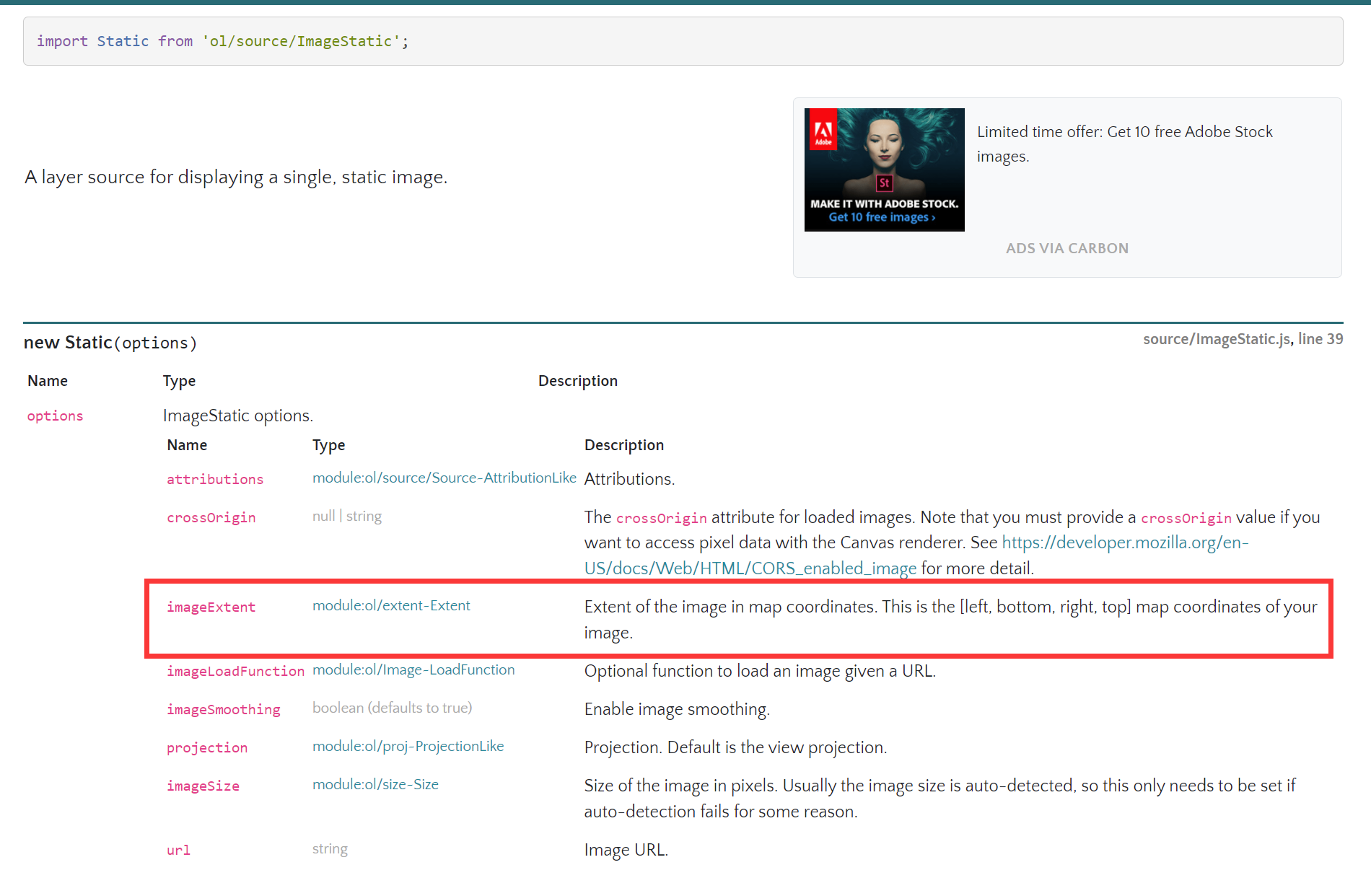Open the module:ol/proj-ProjectionLike type link
This screenshot has width=1371, height=896.
(408, 746)
